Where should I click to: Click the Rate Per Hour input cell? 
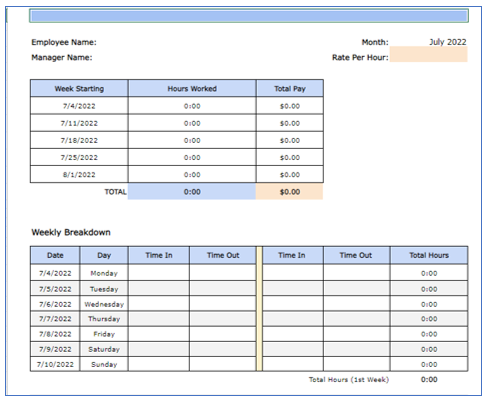point(428,54)
